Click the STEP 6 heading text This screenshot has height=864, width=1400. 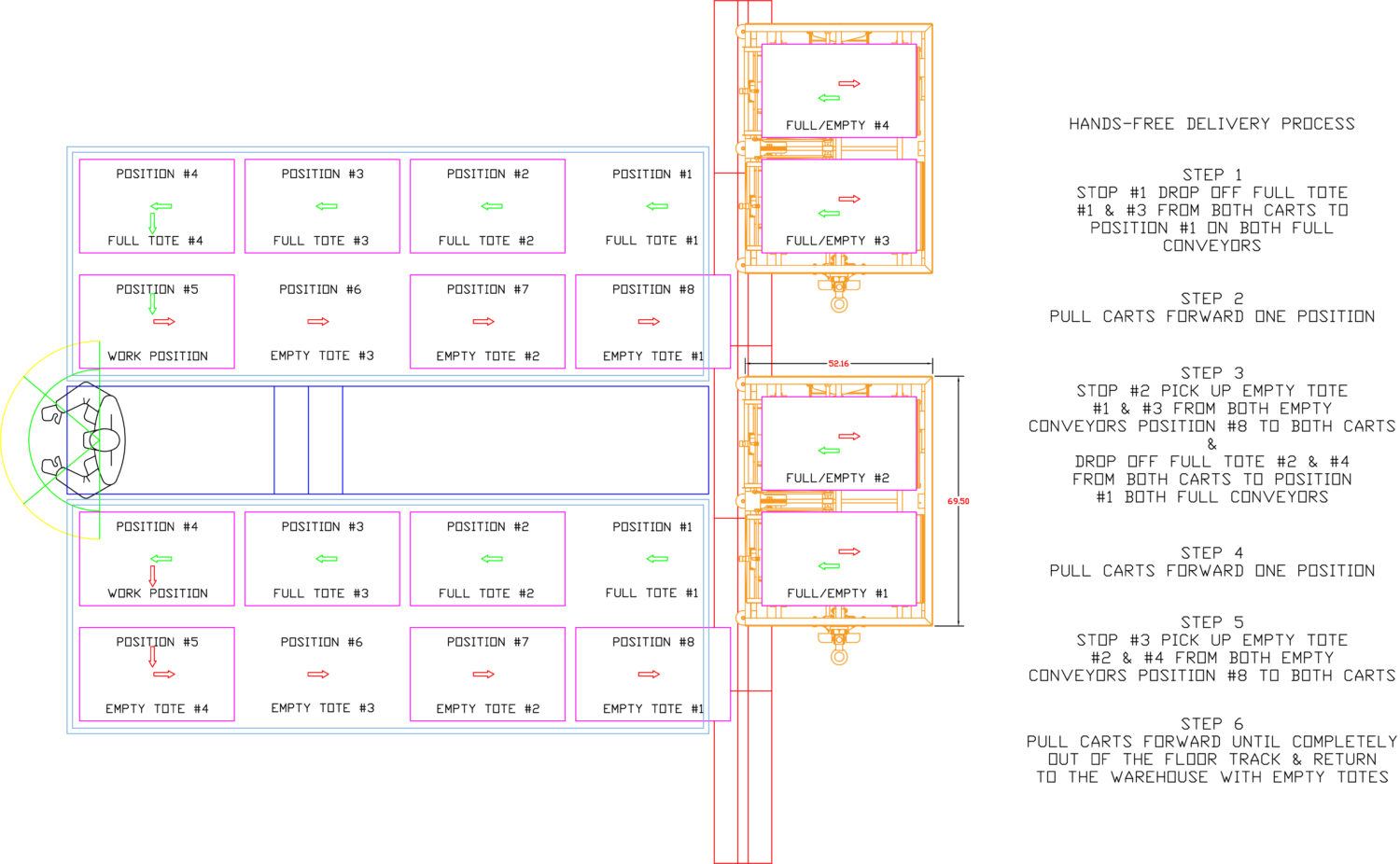point(1211,724)
